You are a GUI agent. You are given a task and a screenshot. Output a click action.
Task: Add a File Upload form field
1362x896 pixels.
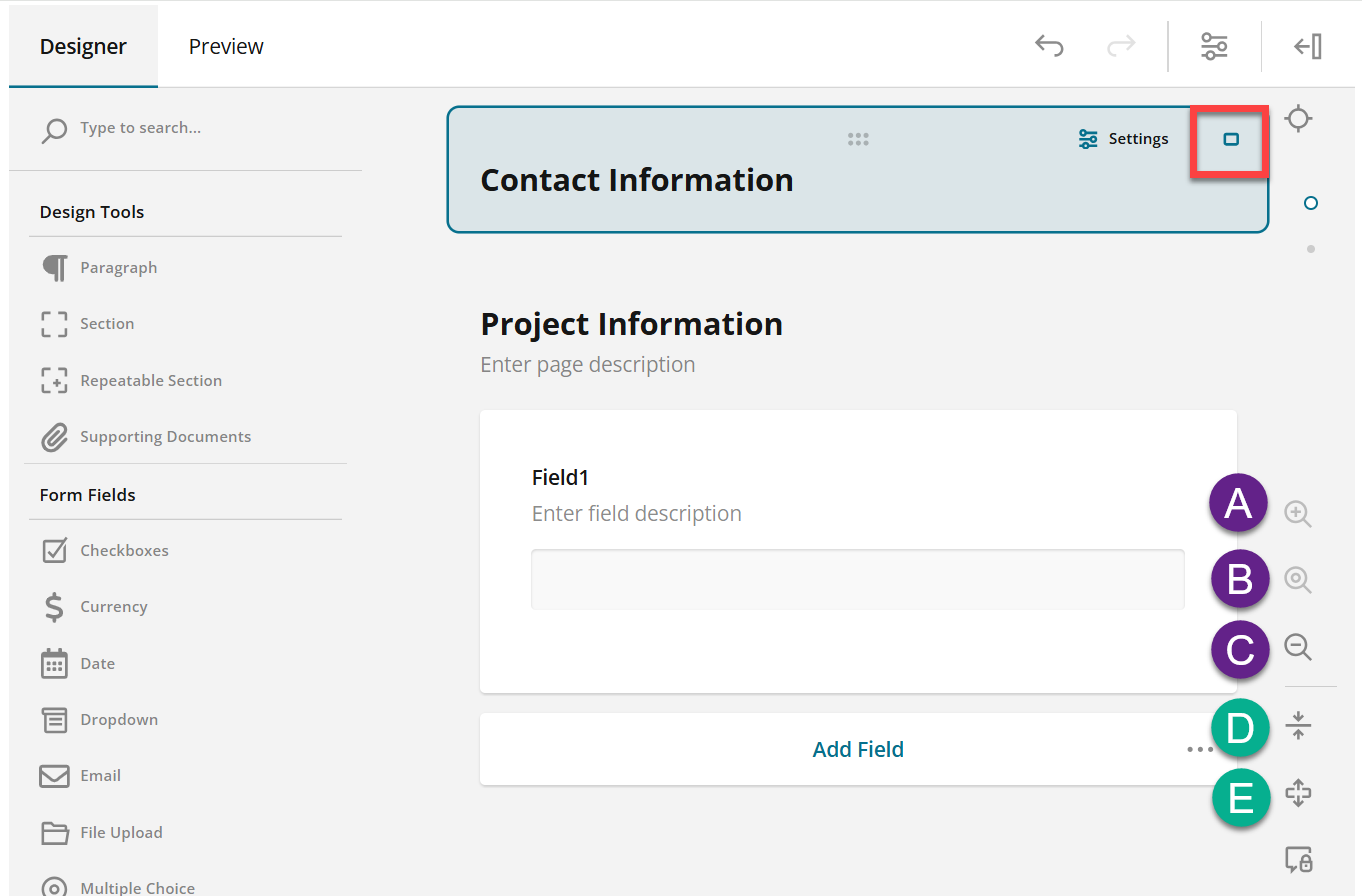point(101,832)
